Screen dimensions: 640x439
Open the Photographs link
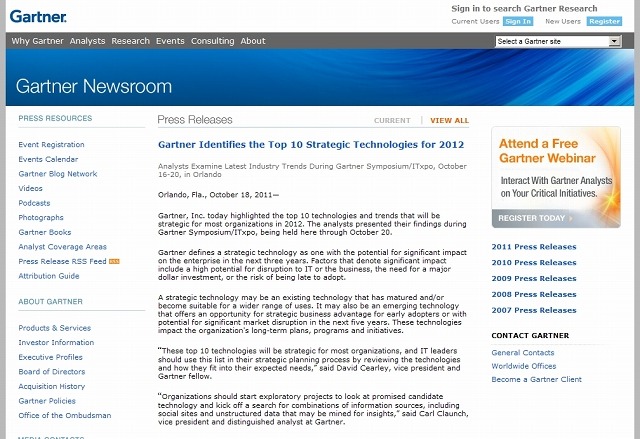pos(41,217)
